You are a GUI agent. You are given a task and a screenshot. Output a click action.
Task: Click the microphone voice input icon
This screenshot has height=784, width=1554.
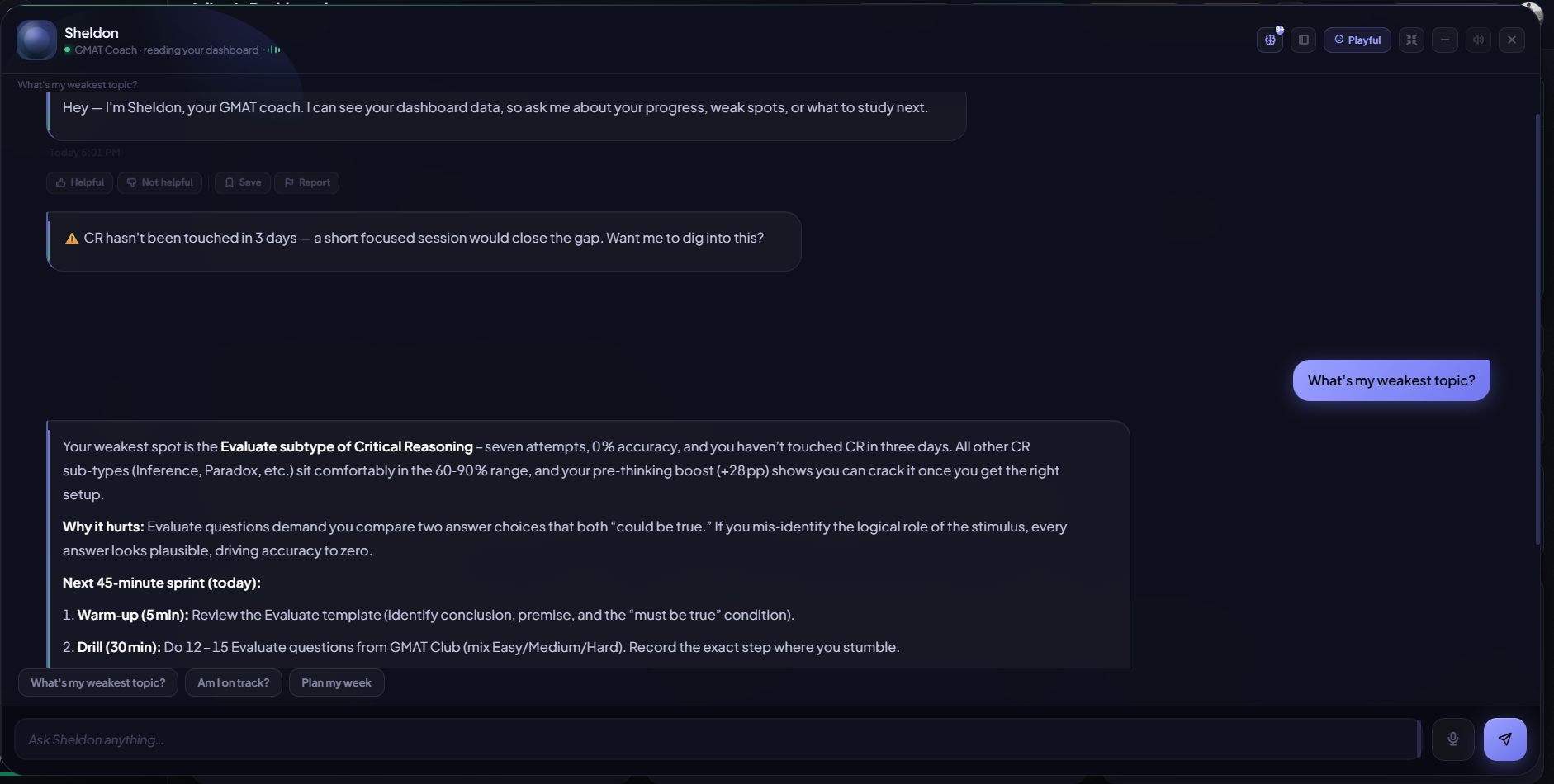click(x=1453, y=739)
